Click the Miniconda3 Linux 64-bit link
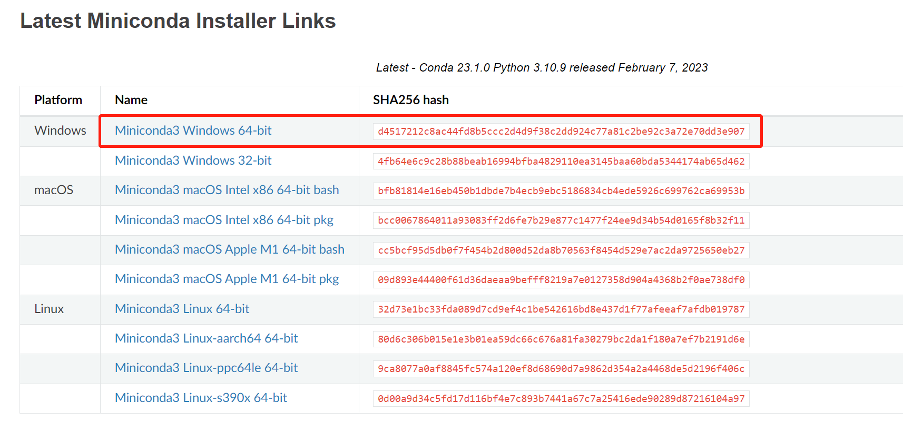Screen dimensions: 904x422 coord(182,309)
